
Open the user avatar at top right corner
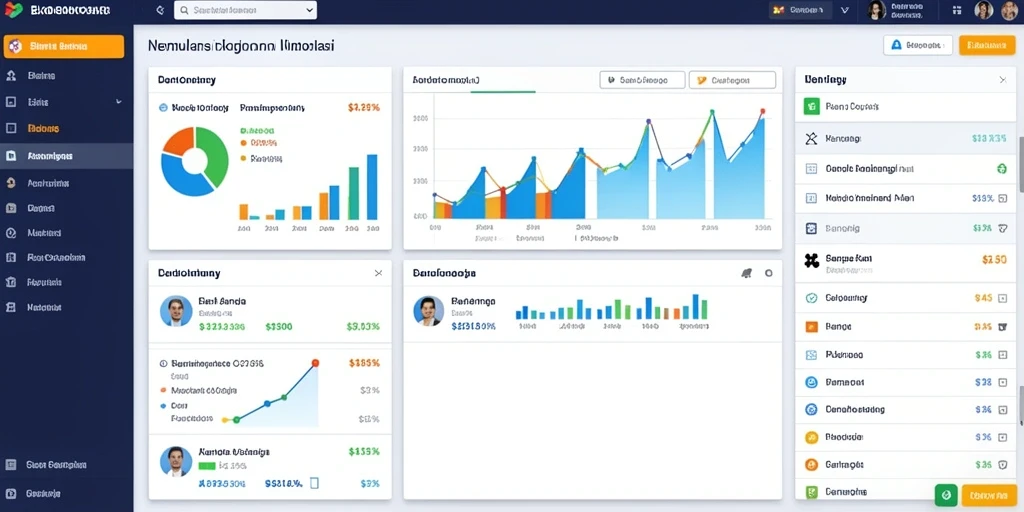point(1009,10)
